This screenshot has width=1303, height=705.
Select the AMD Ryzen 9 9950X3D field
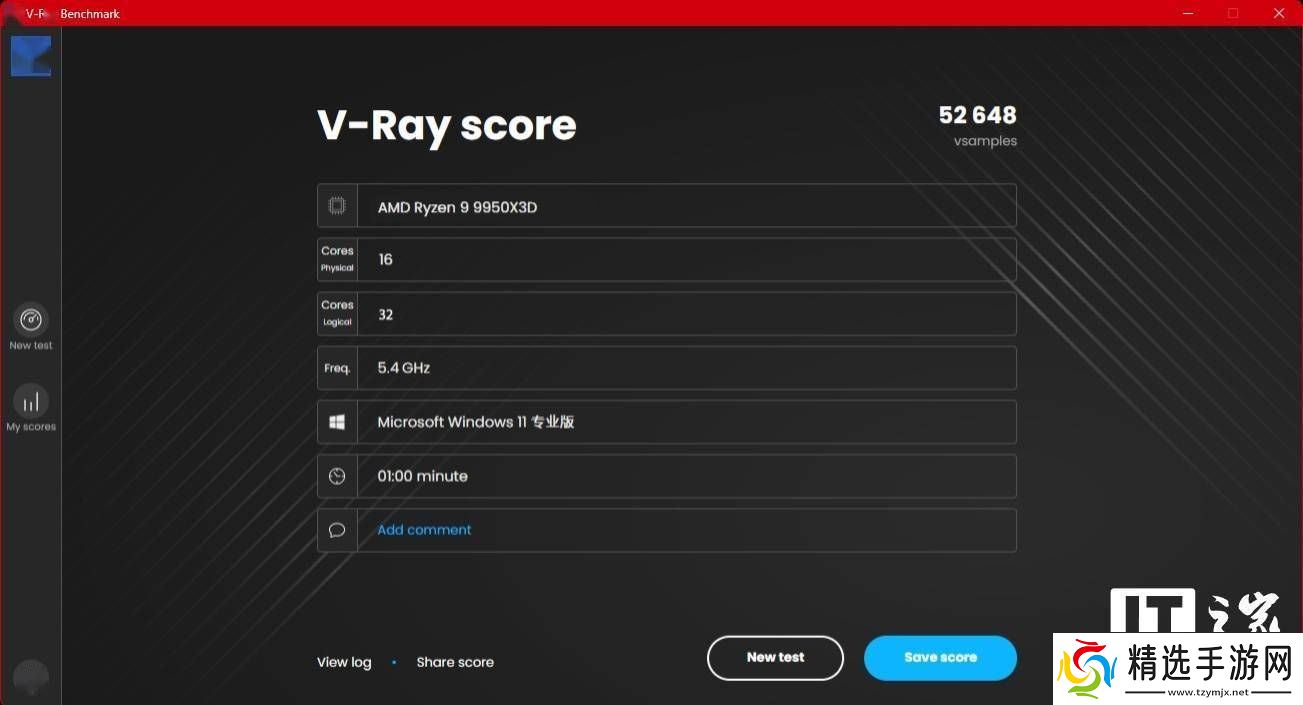pos(686,206)
